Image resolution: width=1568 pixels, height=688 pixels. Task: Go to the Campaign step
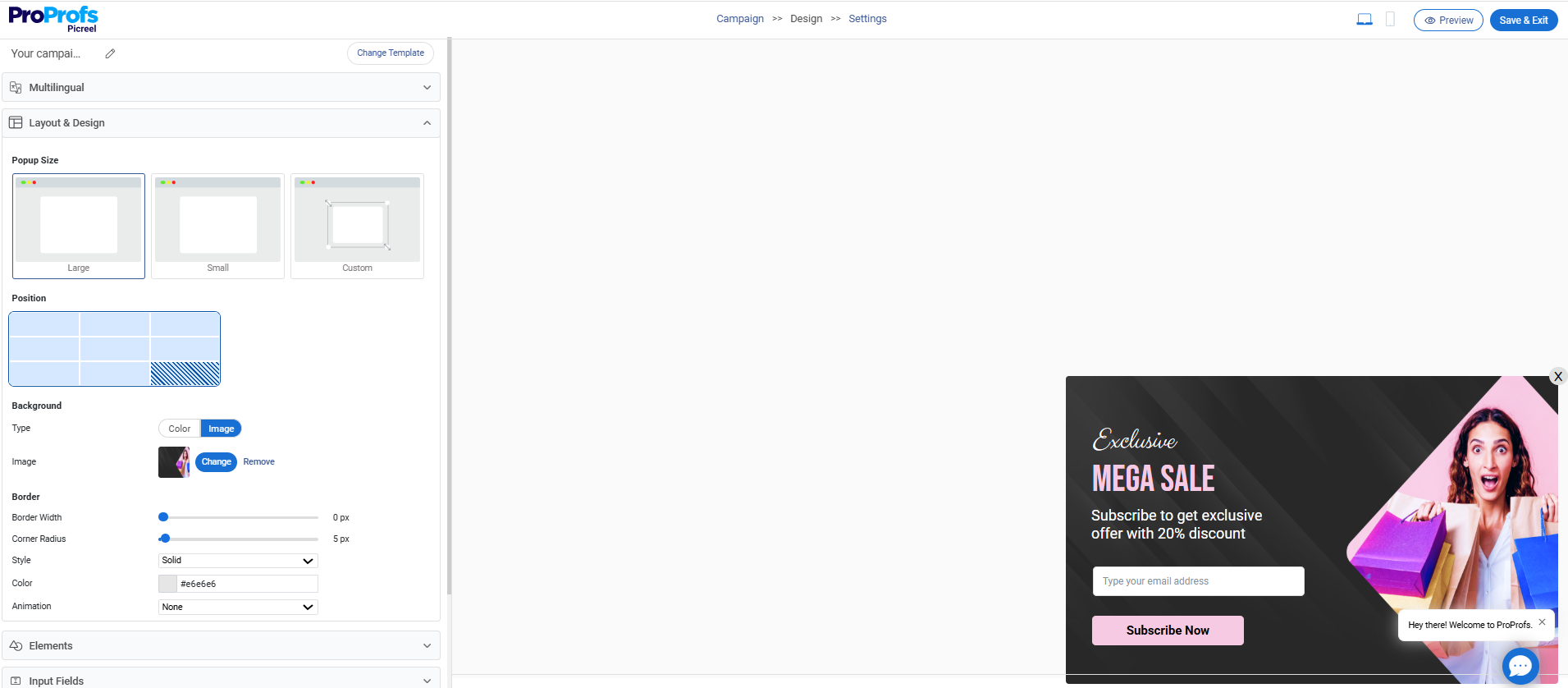tap(739, 19)
